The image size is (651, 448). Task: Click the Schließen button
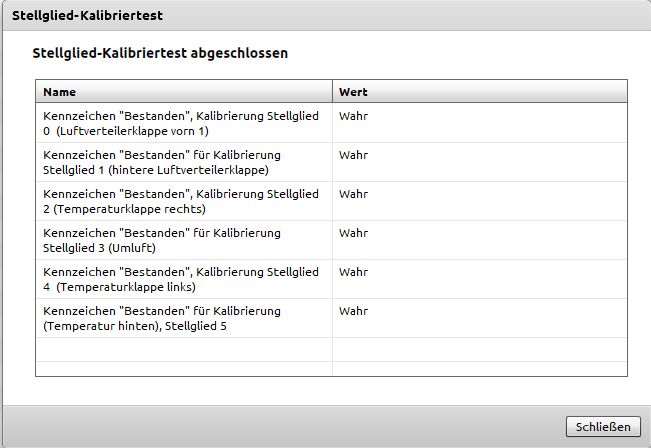(x=603, y=427)
